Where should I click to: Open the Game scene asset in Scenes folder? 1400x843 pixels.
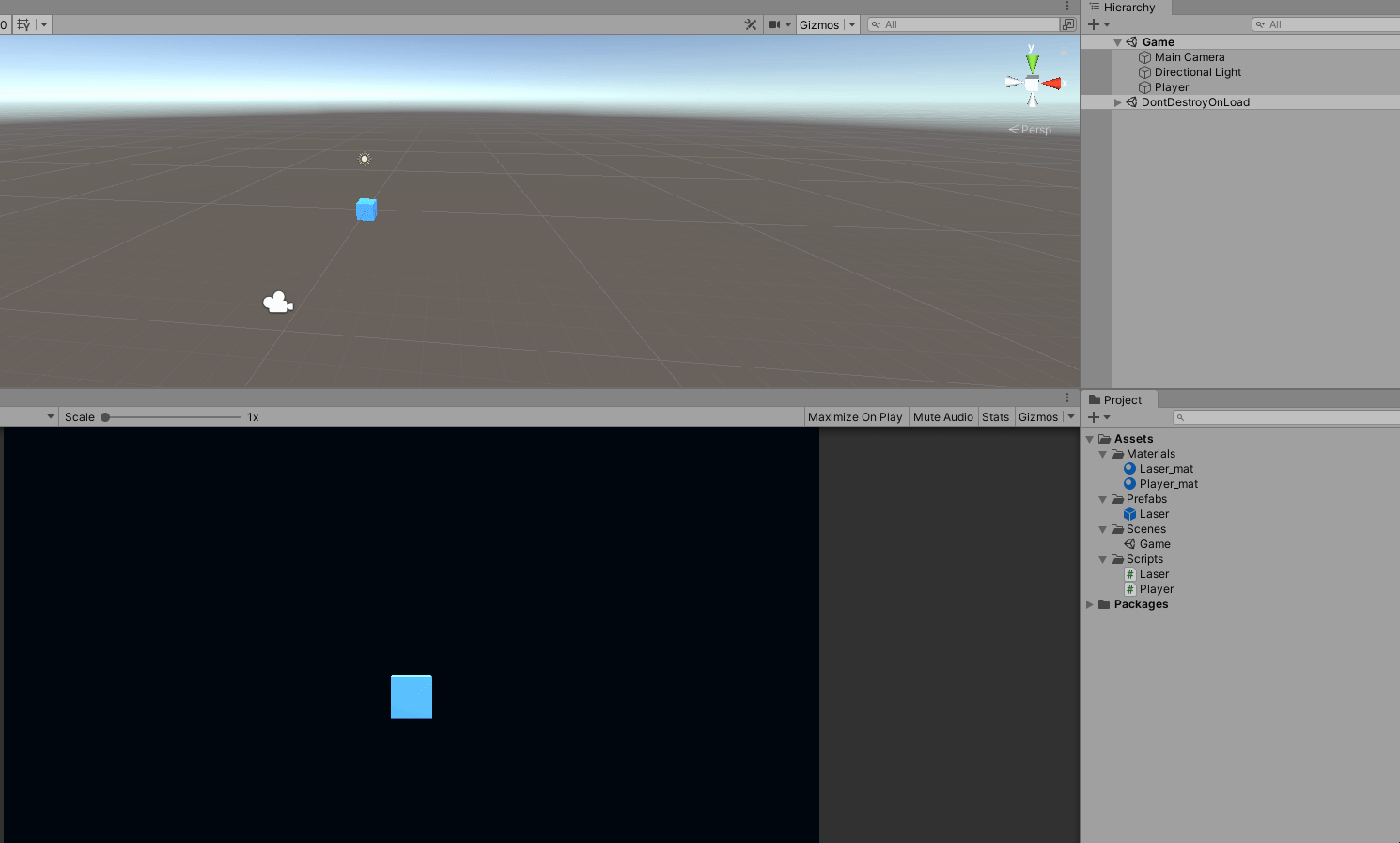(x=1154, y=543)
